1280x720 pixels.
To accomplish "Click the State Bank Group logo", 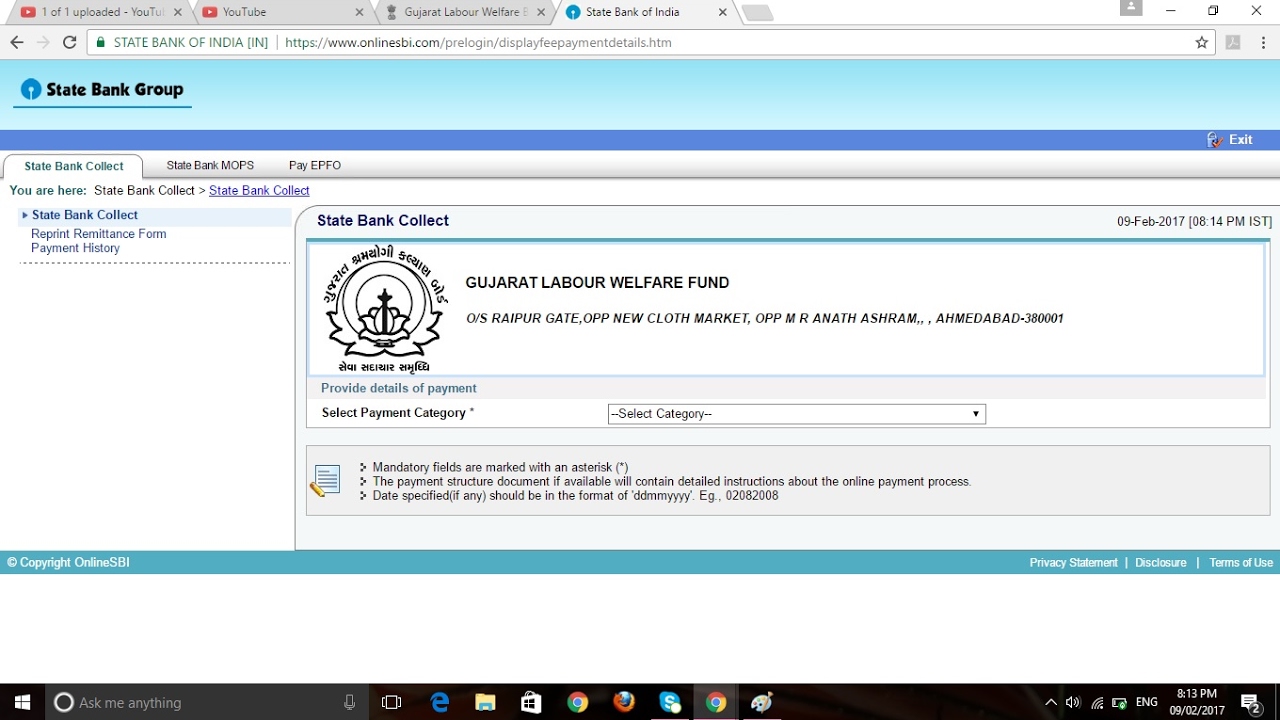I will point(103,90).
